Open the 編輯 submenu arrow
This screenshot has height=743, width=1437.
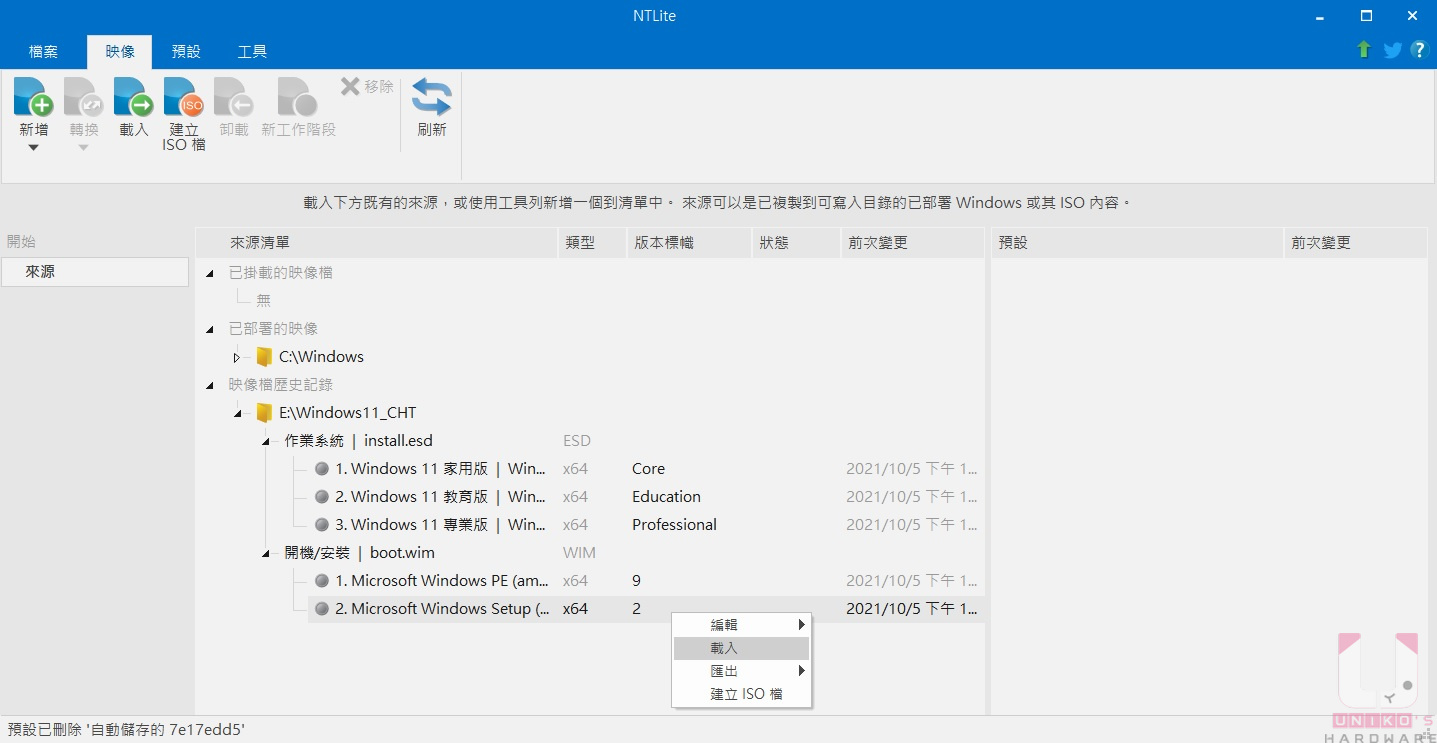(802, 625)
